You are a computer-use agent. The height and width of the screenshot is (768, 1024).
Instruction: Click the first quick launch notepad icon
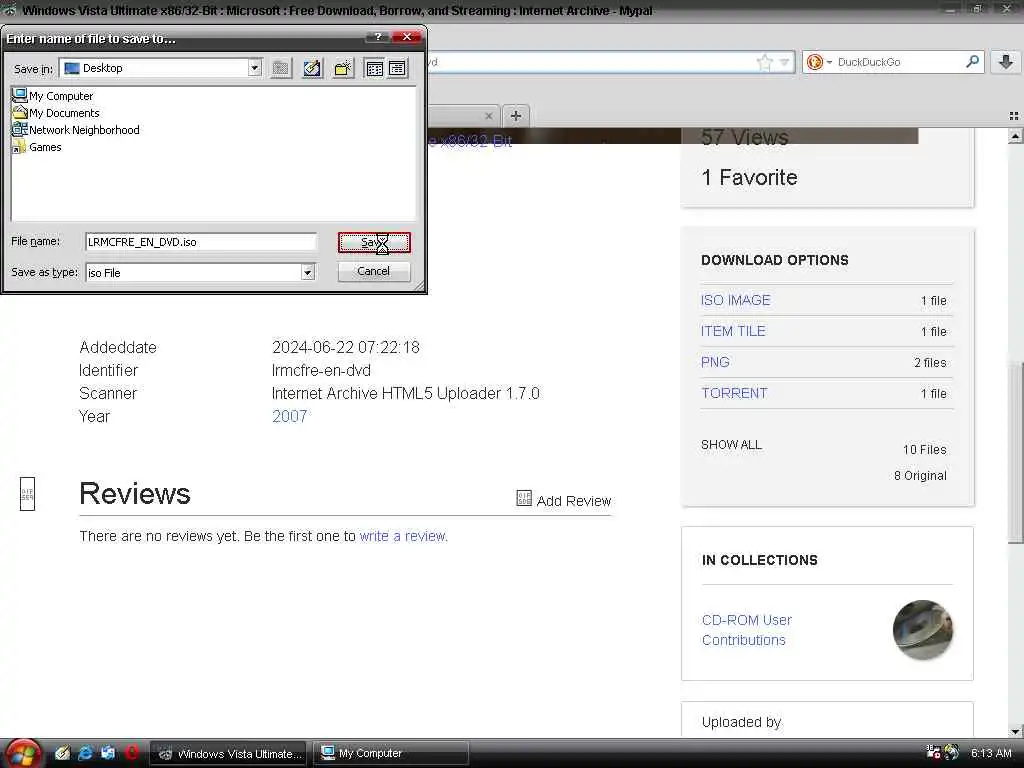[62, 753]
